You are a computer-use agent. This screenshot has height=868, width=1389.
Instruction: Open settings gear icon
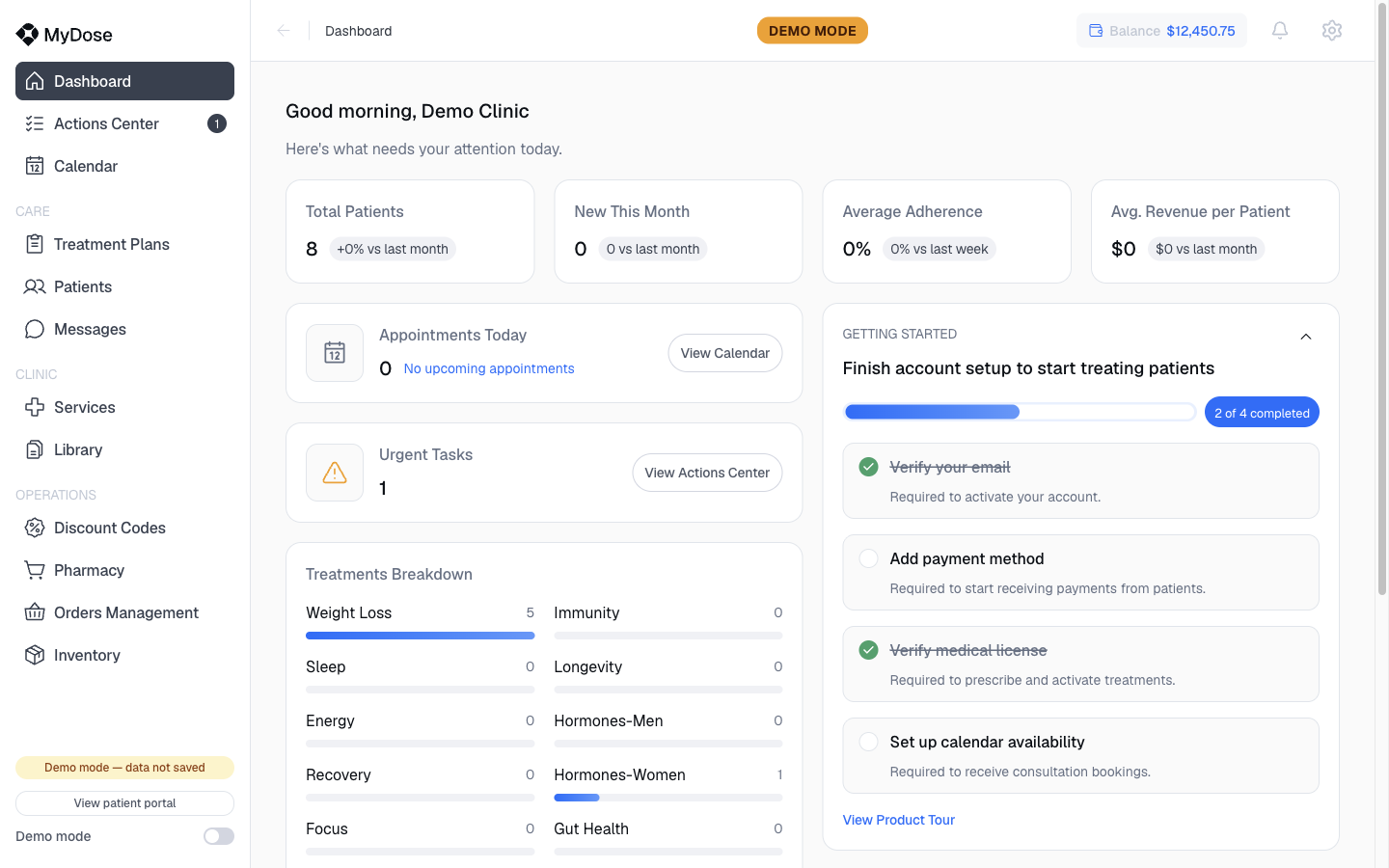1332,31
